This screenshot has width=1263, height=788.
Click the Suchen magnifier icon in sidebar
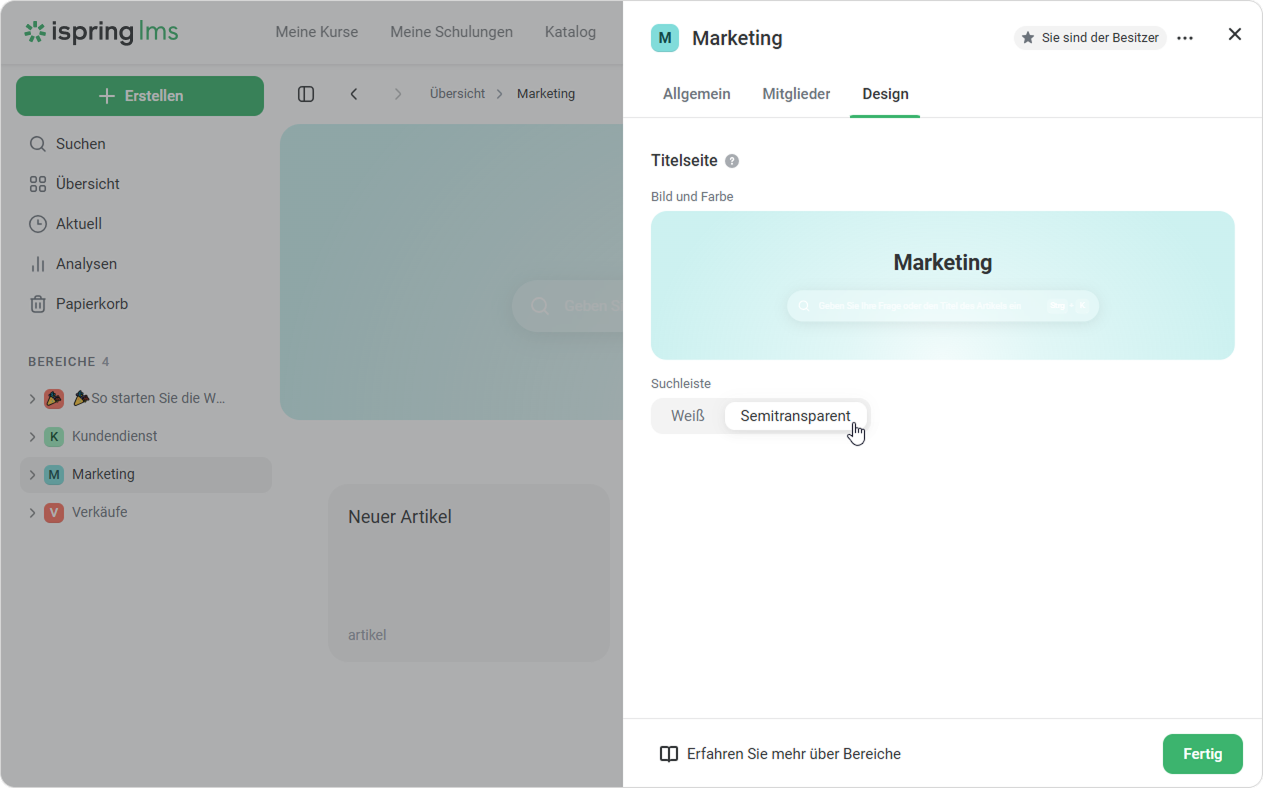point(38,144)
